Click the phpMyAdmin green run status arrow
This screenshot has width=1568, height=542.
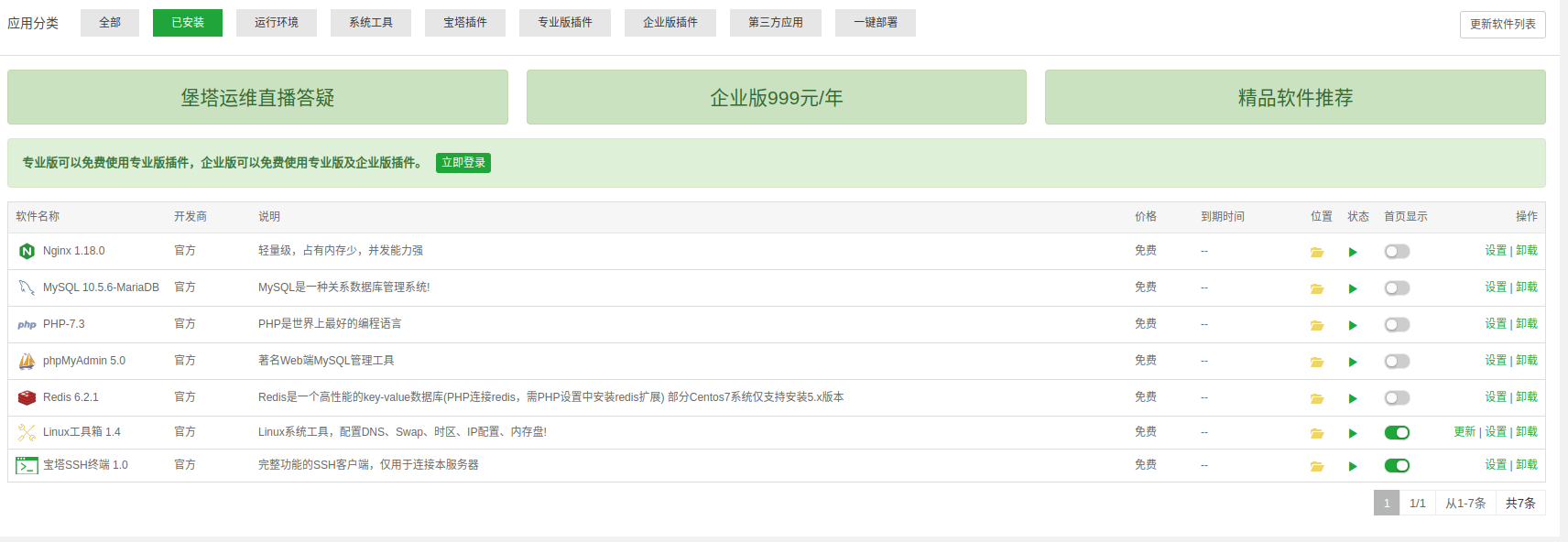(x=1353, y=362)
